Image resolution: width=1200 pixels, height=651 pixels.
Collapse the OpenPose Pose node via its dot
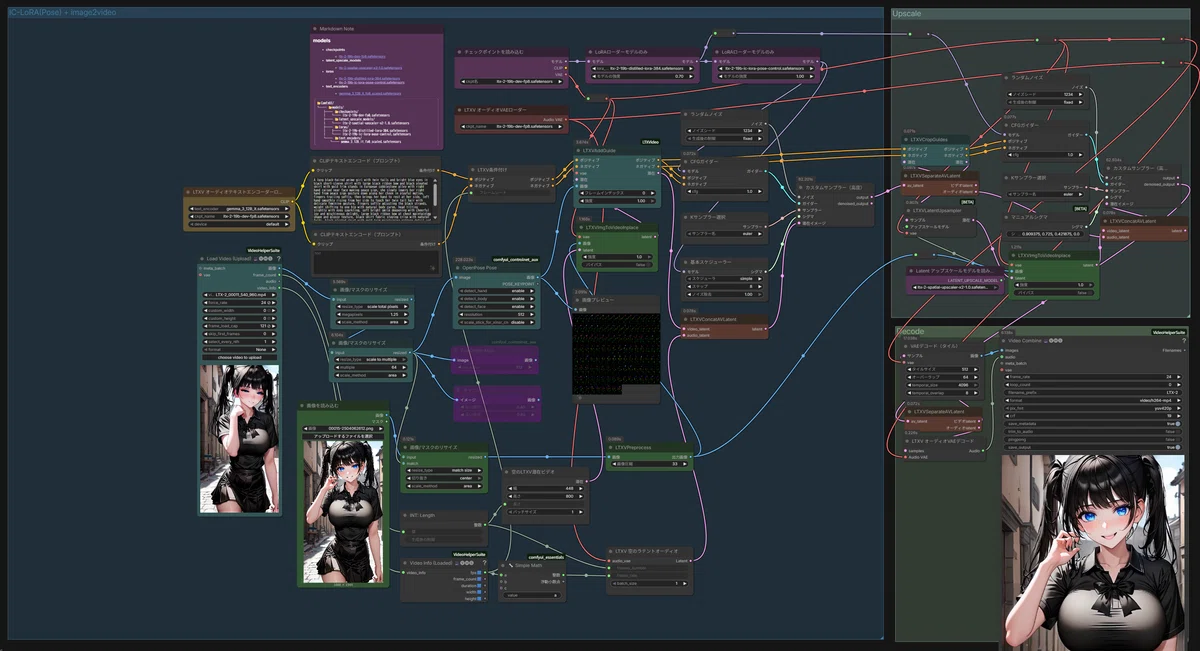tap(459, 268)
